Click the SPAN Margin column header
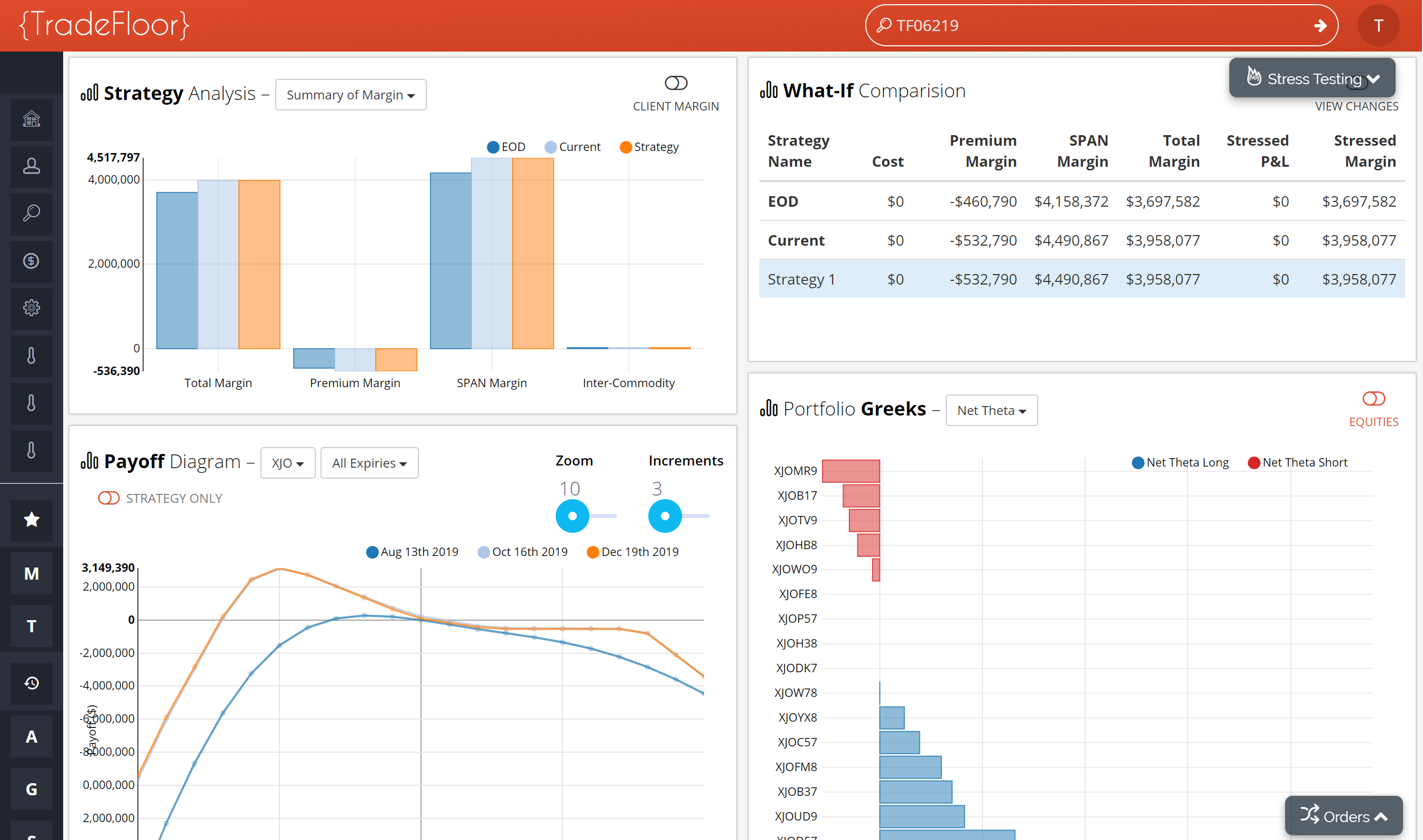1423x840 pixels. point(1082,150)
